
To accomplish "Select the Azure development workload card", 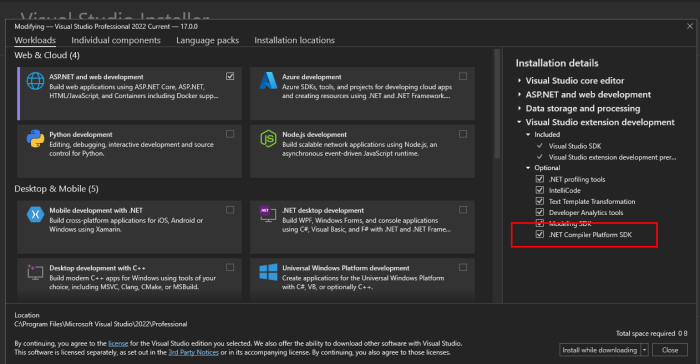I will tap(362, 93).
